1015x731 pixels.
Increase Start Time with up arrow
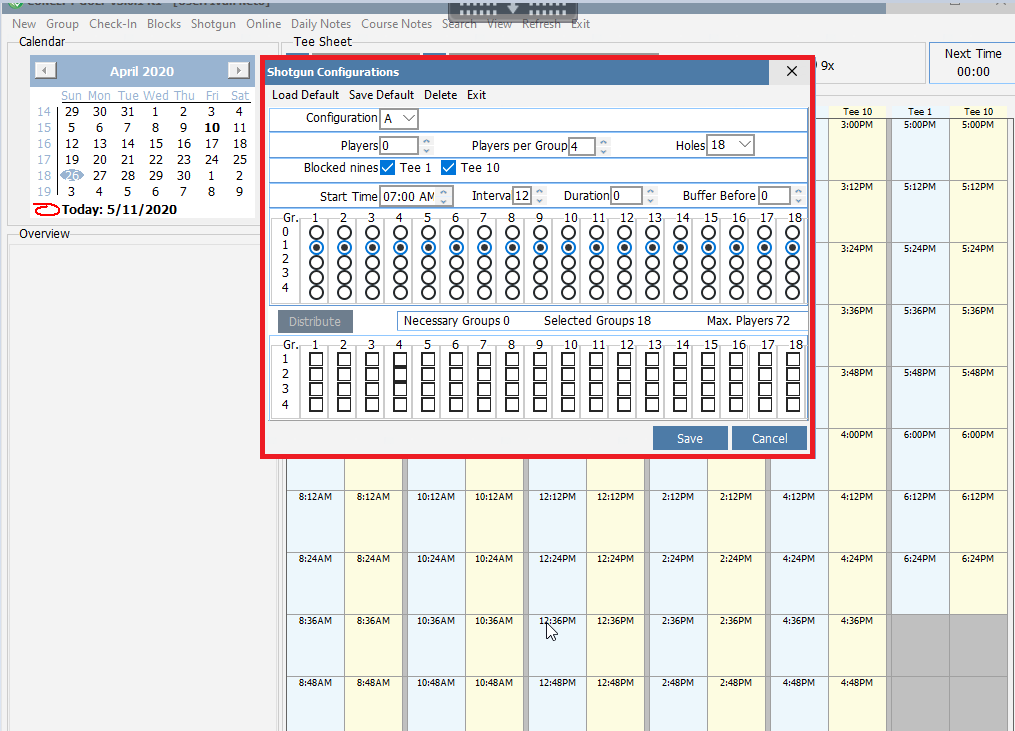tap(443, 191)
